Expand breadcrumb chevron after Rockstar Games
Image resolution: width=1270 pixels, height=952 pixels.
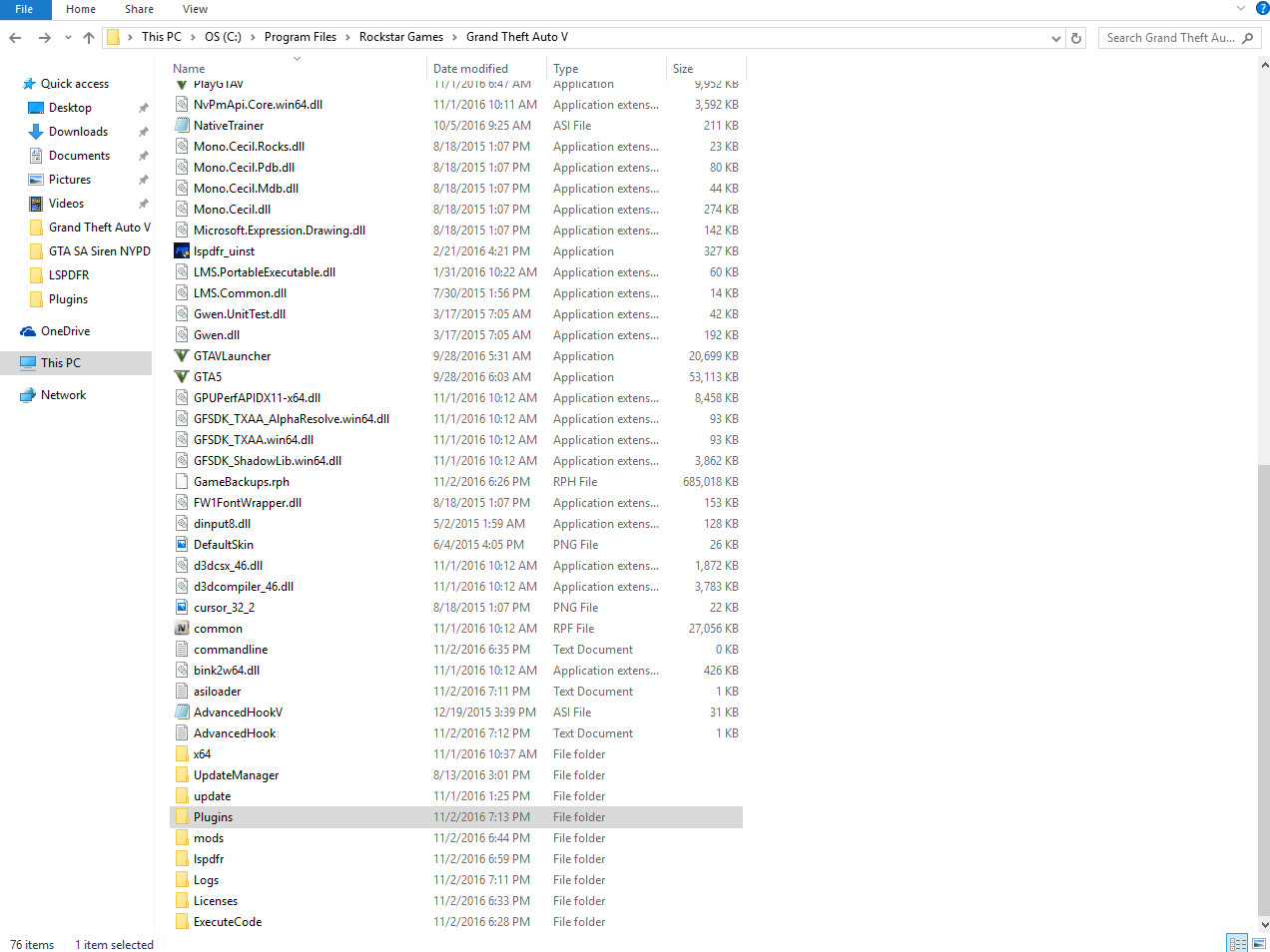pos(455,37)
